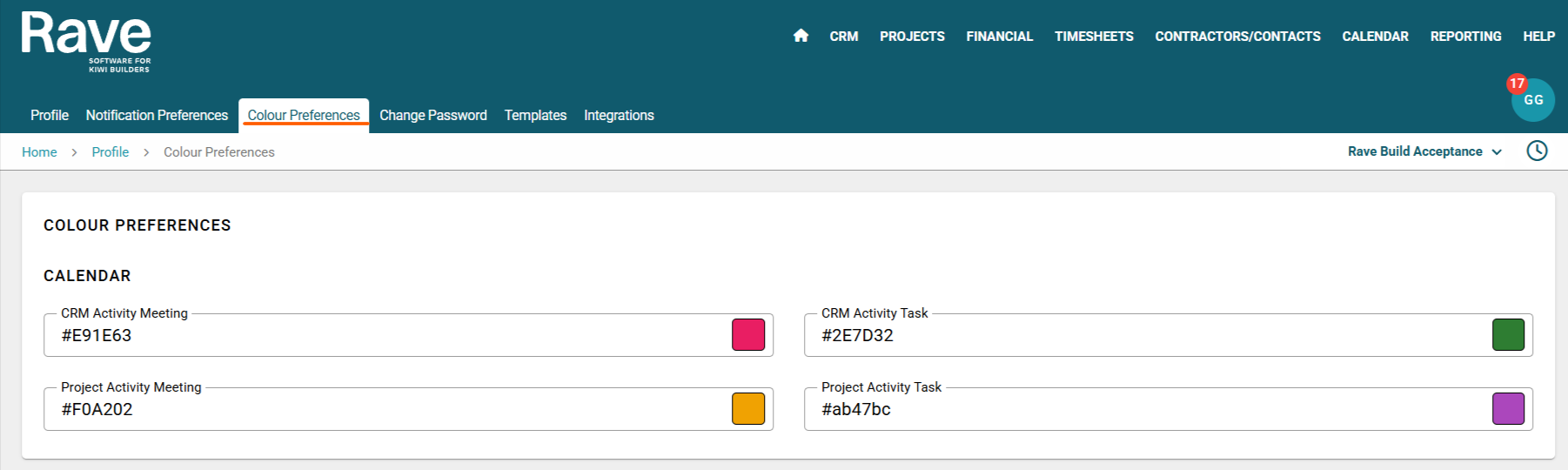Screen dimensions: 1568x470
Task: Click the CRM Activity Meeting hex field
Action: pyautogui.click(x=383, y=336)
